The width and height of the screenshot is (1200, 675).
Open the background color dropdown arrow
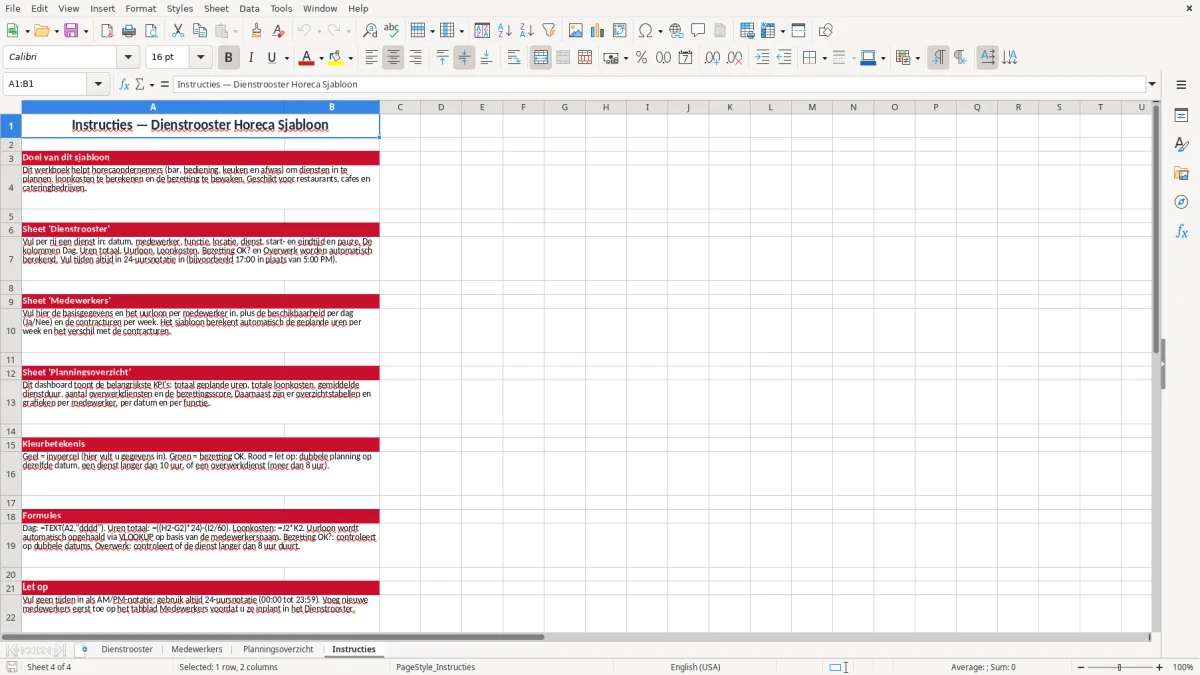coord(350,58)
